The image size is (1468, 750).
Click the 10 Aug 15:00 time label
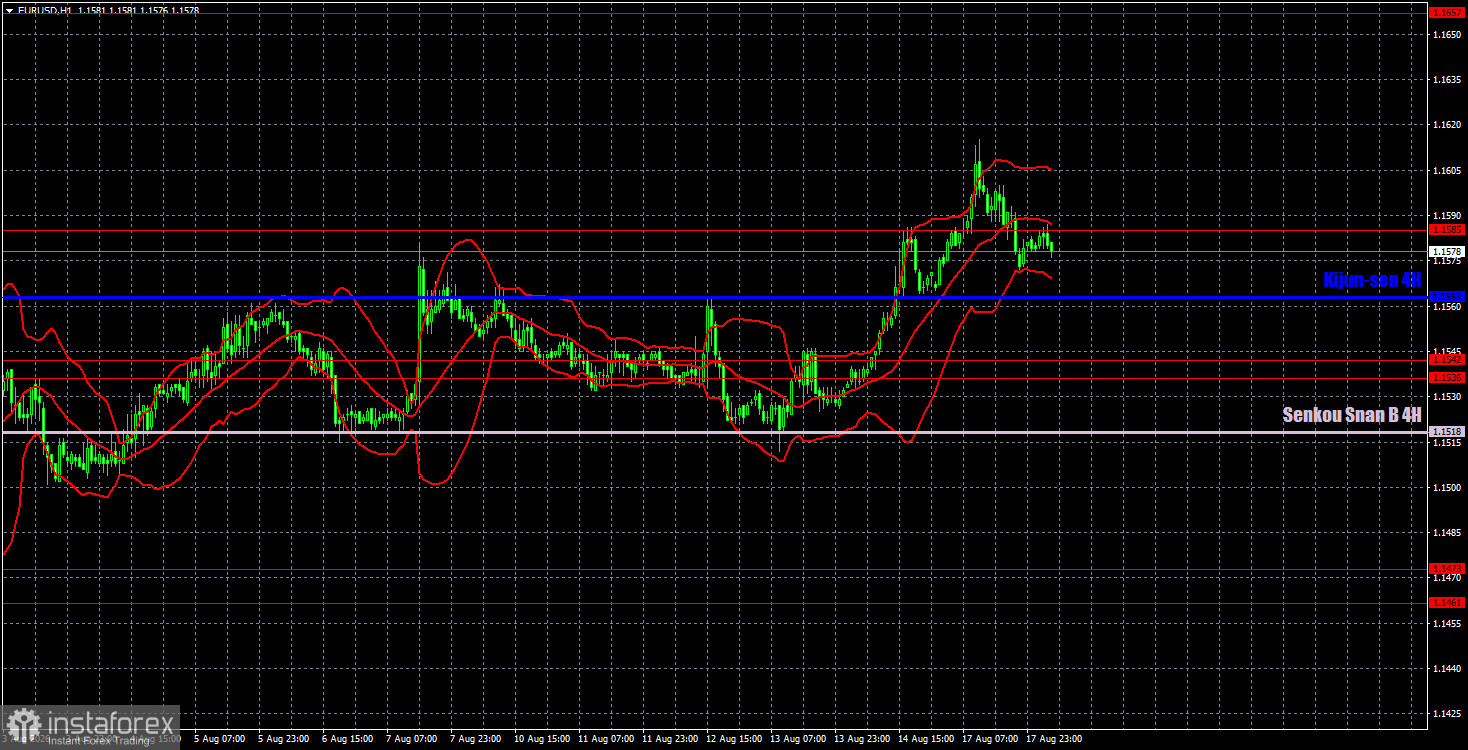click(543, 740)
